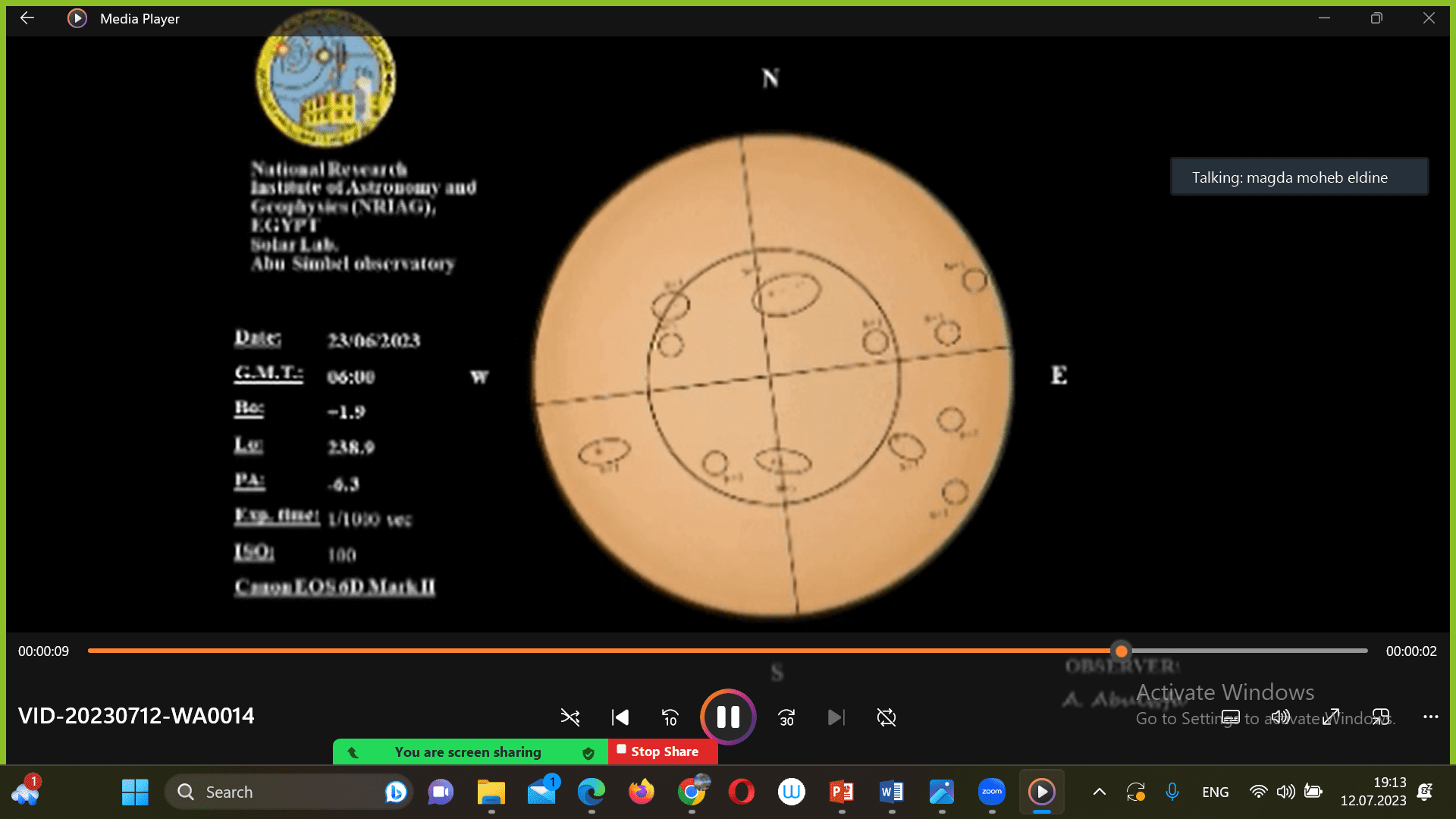
Task: Open notification center bell icon
Action: click(1425, 792)
